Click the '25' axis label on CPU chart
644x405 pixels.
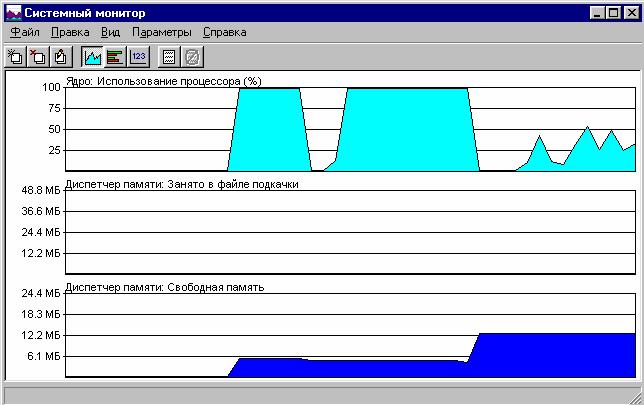[x=54, y=150]
